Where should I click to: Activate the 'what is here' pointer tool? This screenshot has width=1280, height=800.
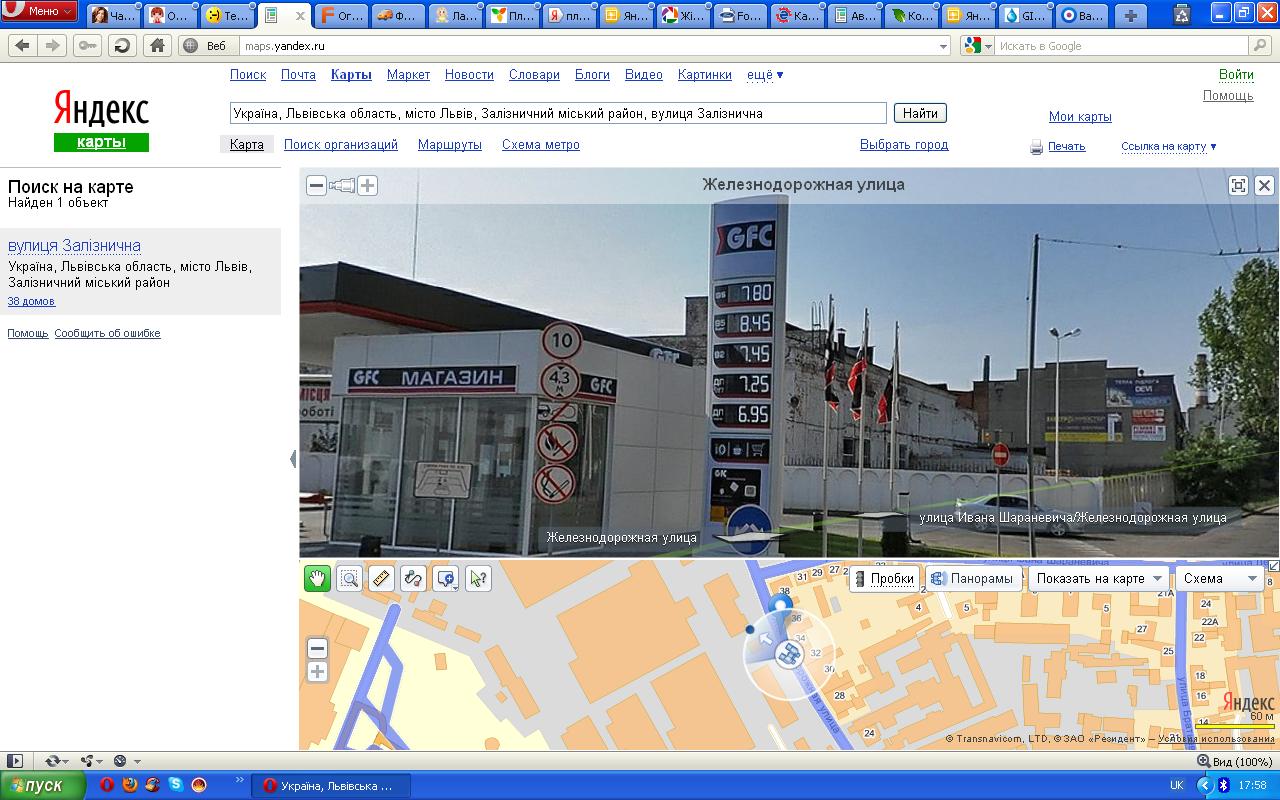click(478, 578)
